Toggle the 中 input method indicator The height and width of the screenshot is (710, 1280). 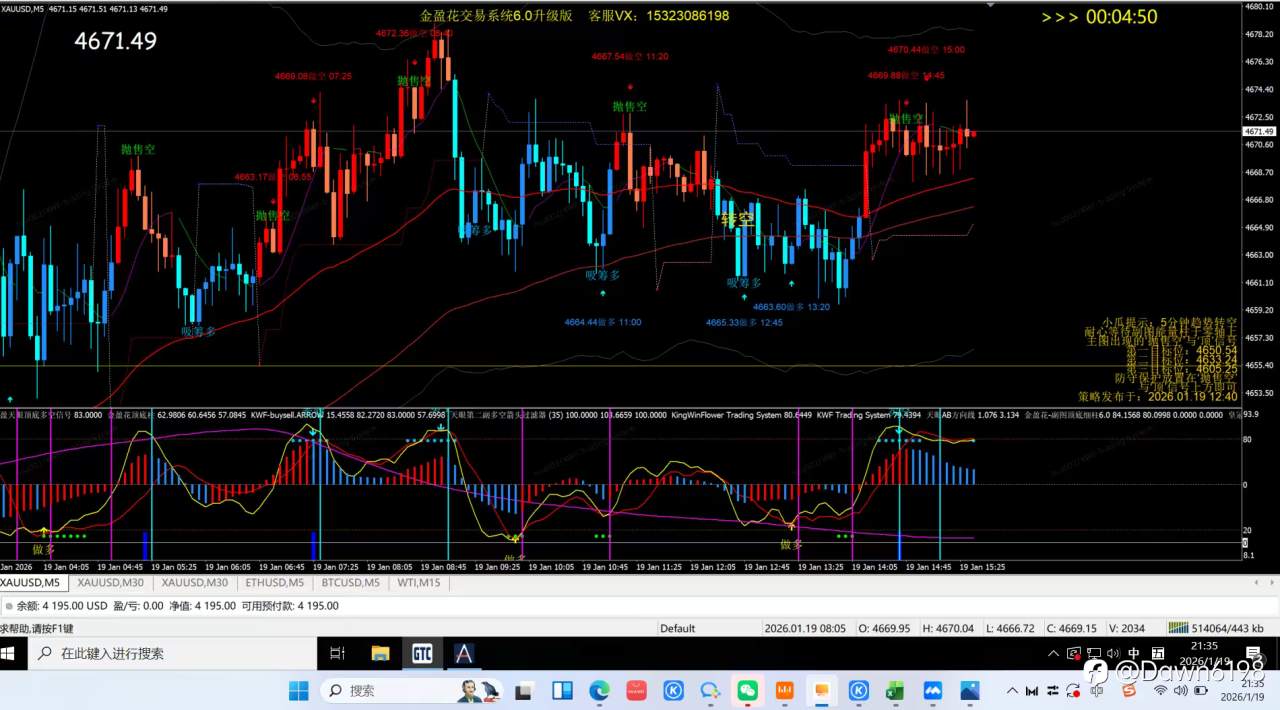point(1133,654)
